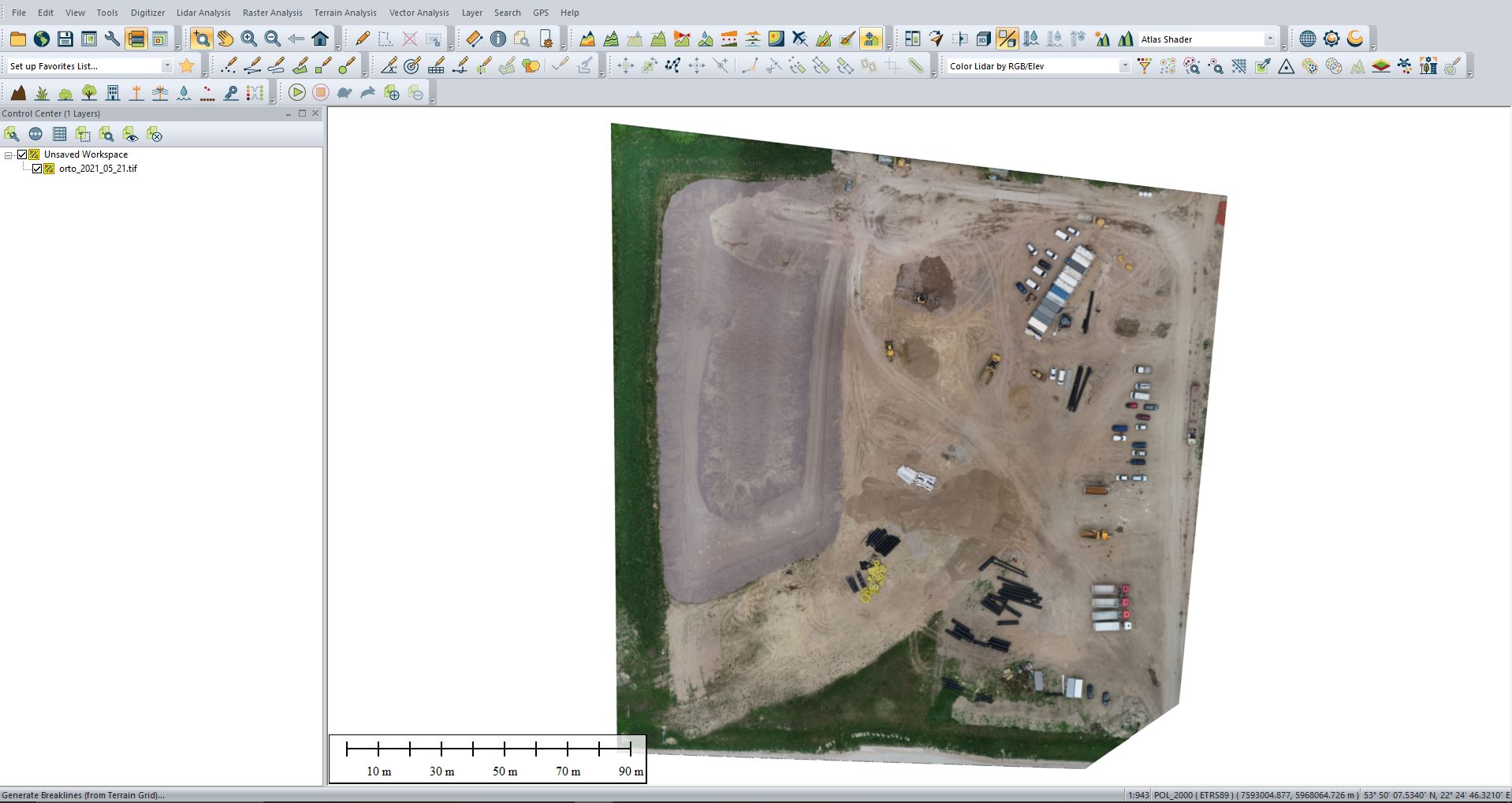The width and height of the screenshot is (1512, 803).
Task: Select the Zoom tool with magnifier cursor
Action: [x=202, y=39]
